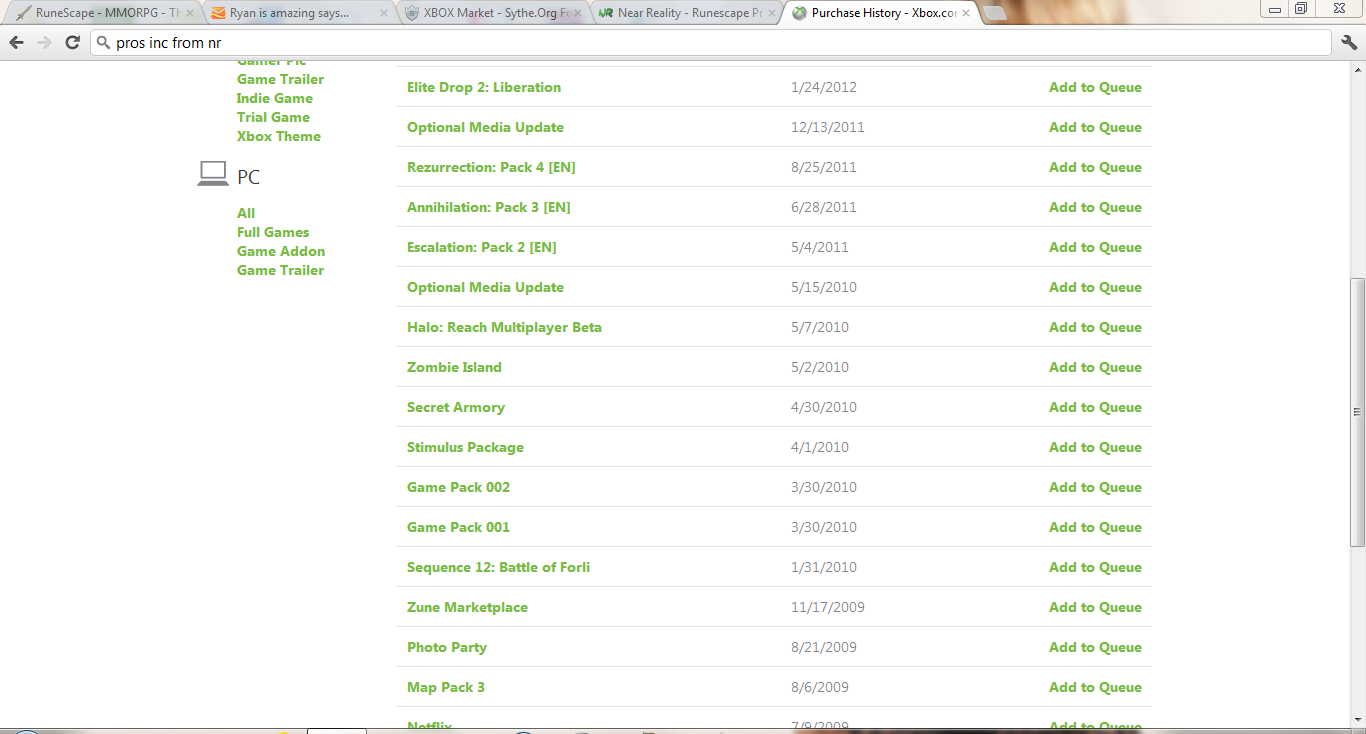Add Elite Drop 2: Liberation to queue
The height and width of the screenshot is (734, 1366).
[x=1095, y=87]
